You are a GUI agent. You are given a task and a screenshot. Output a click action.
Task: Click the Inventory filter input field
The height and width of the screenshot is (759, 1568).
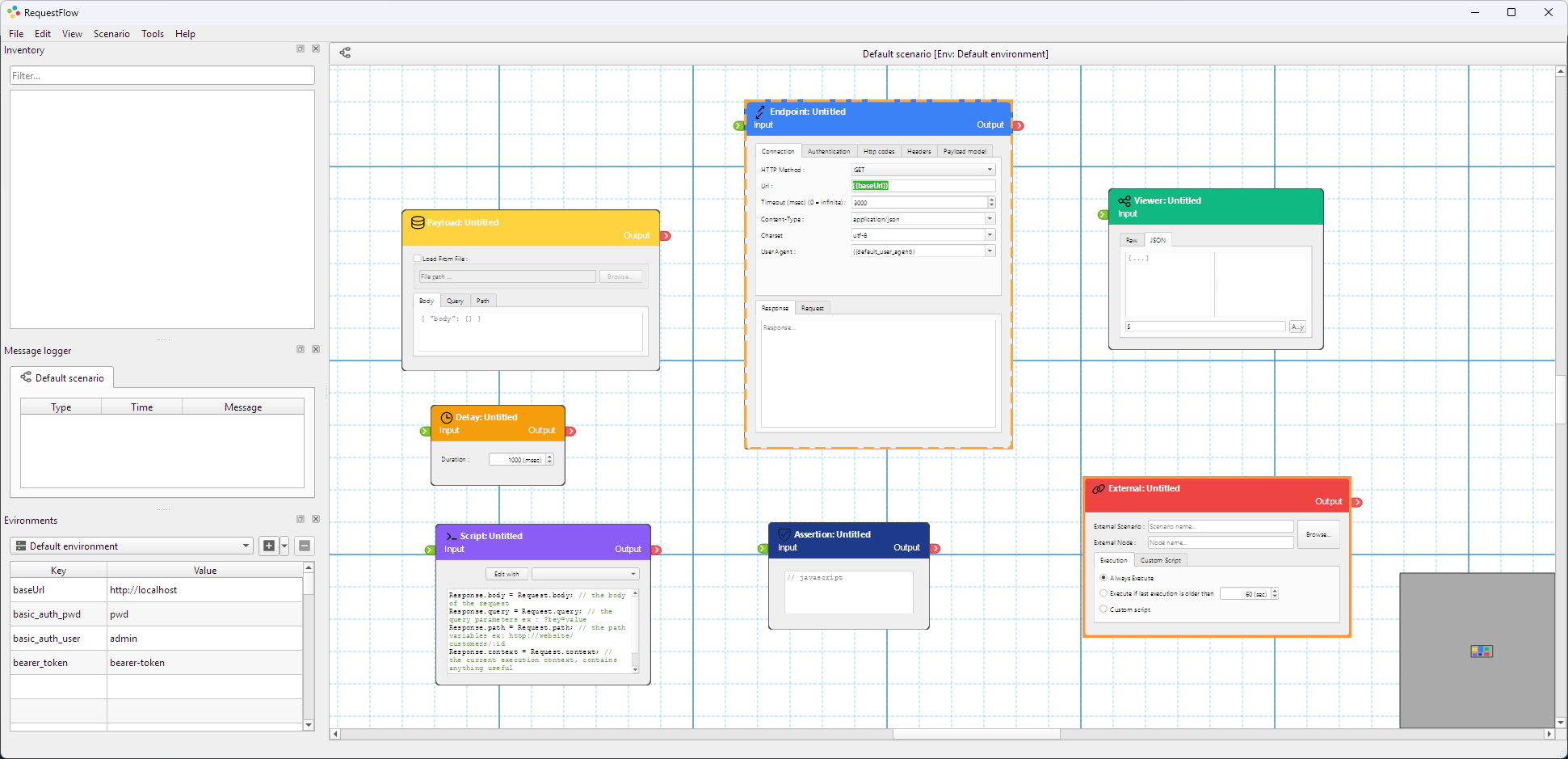pos(162,76)
